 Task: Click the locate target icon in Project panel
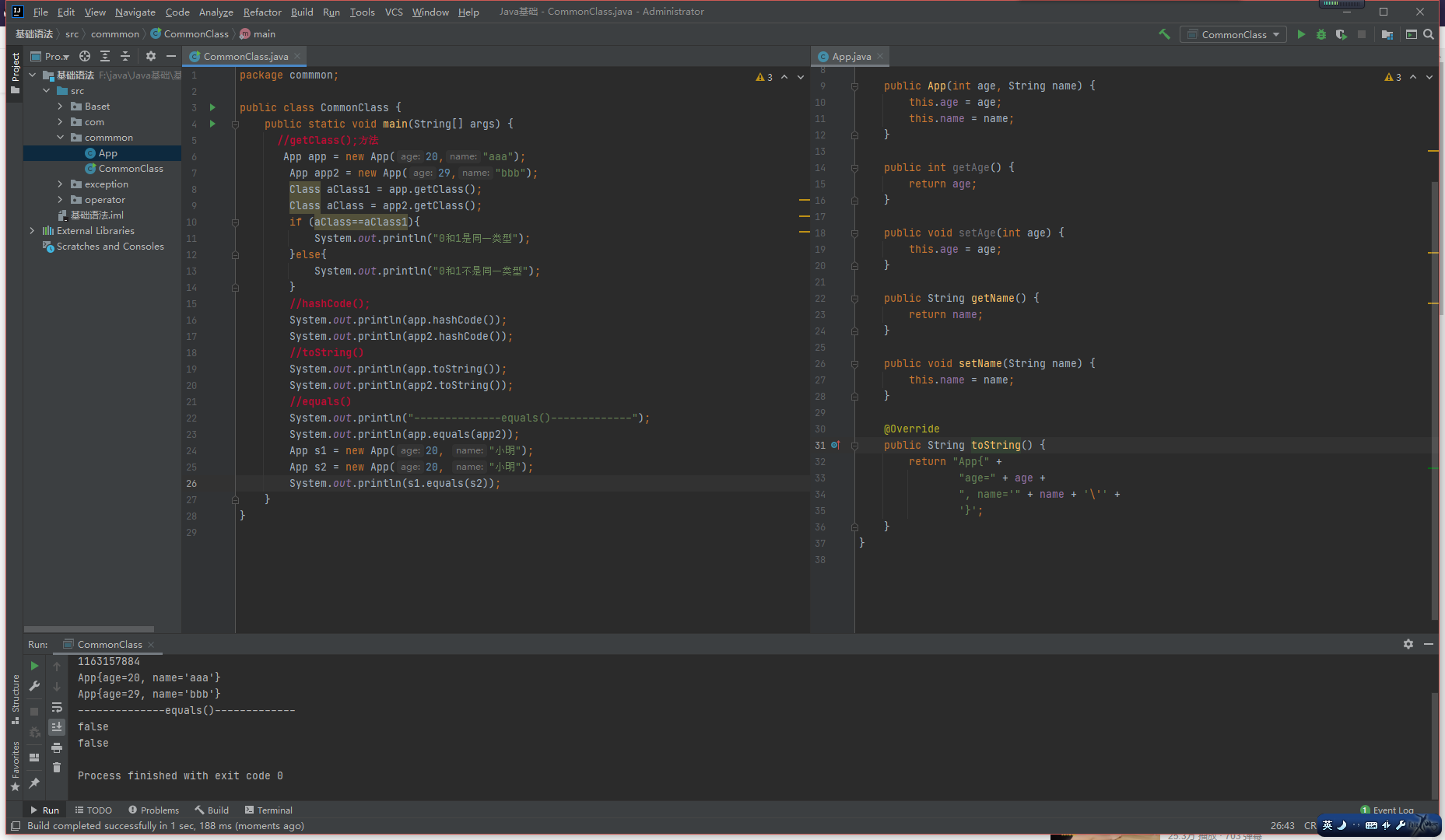85,56
